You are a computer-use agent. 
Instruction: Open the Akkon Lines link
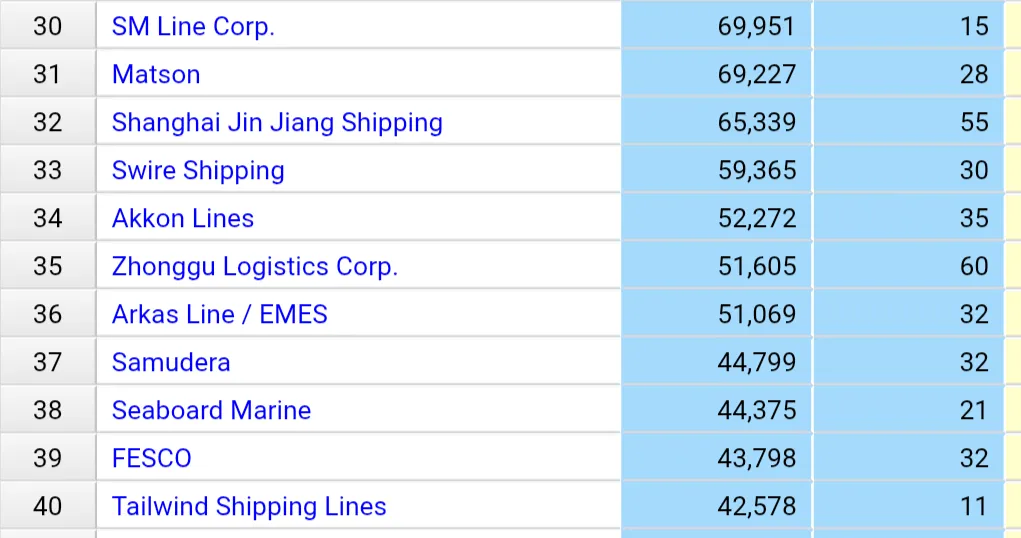pos(182,218)
